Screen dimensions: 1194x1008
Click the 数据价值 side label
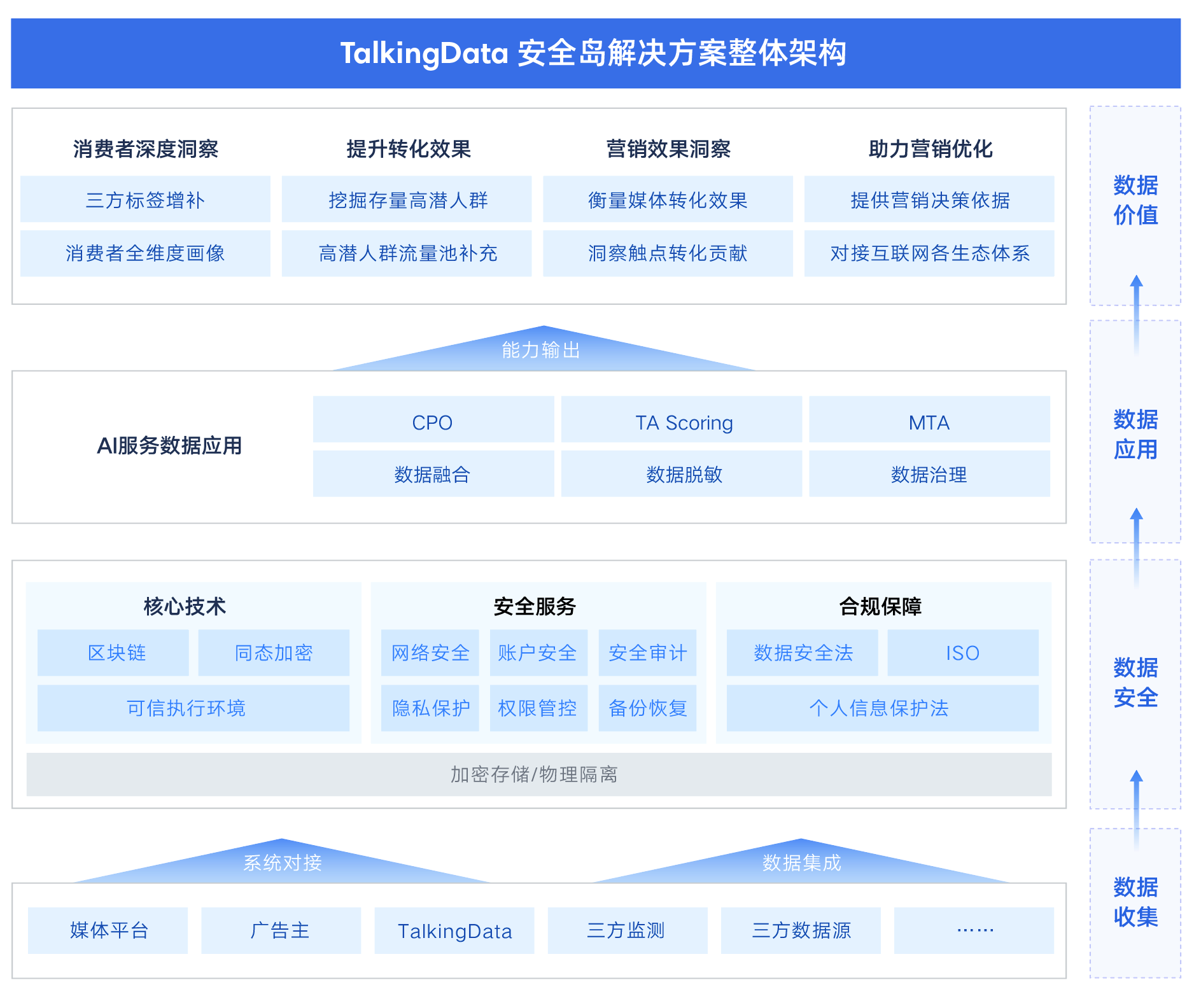pyautogui.click(x=1135, y=200)
